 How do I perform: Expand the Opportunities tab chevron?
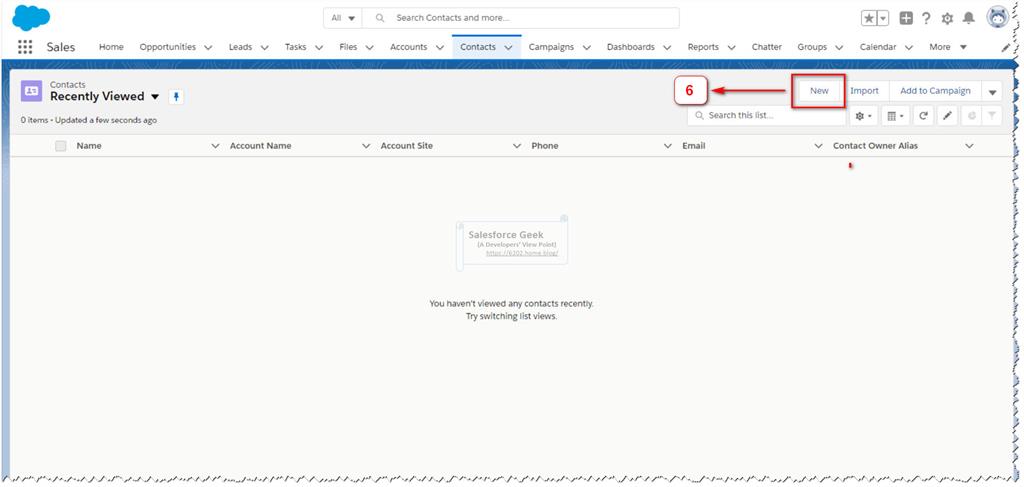point(208,48)
